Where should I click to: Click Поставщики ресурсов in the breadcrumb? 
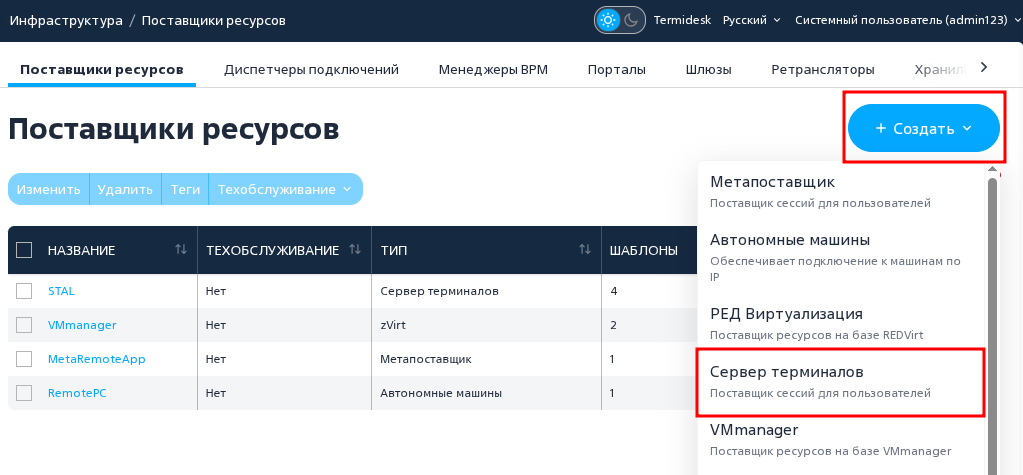[x=213, y=20]
